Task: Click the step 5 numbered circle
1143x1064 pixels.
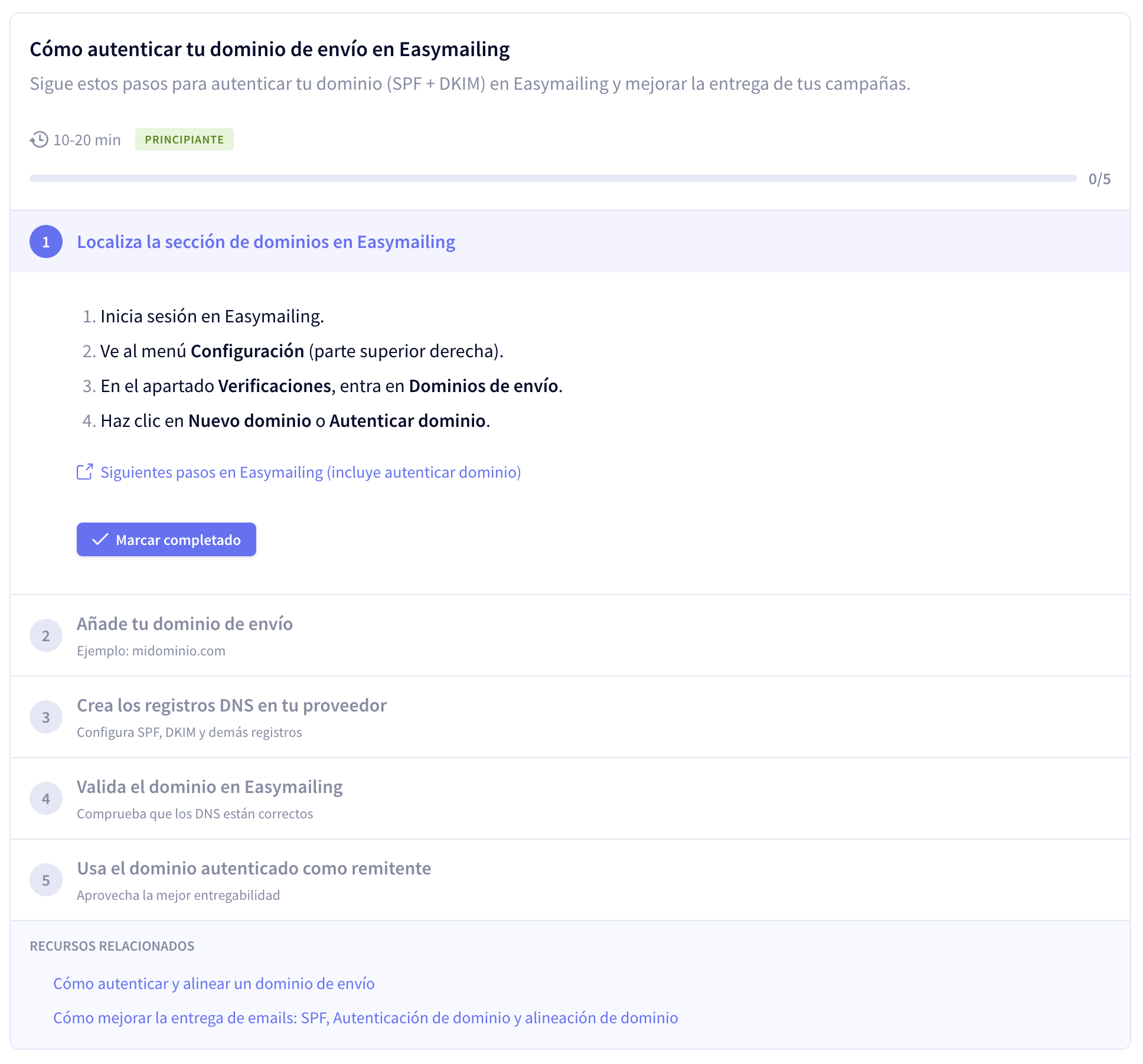Action: [46, 880]
